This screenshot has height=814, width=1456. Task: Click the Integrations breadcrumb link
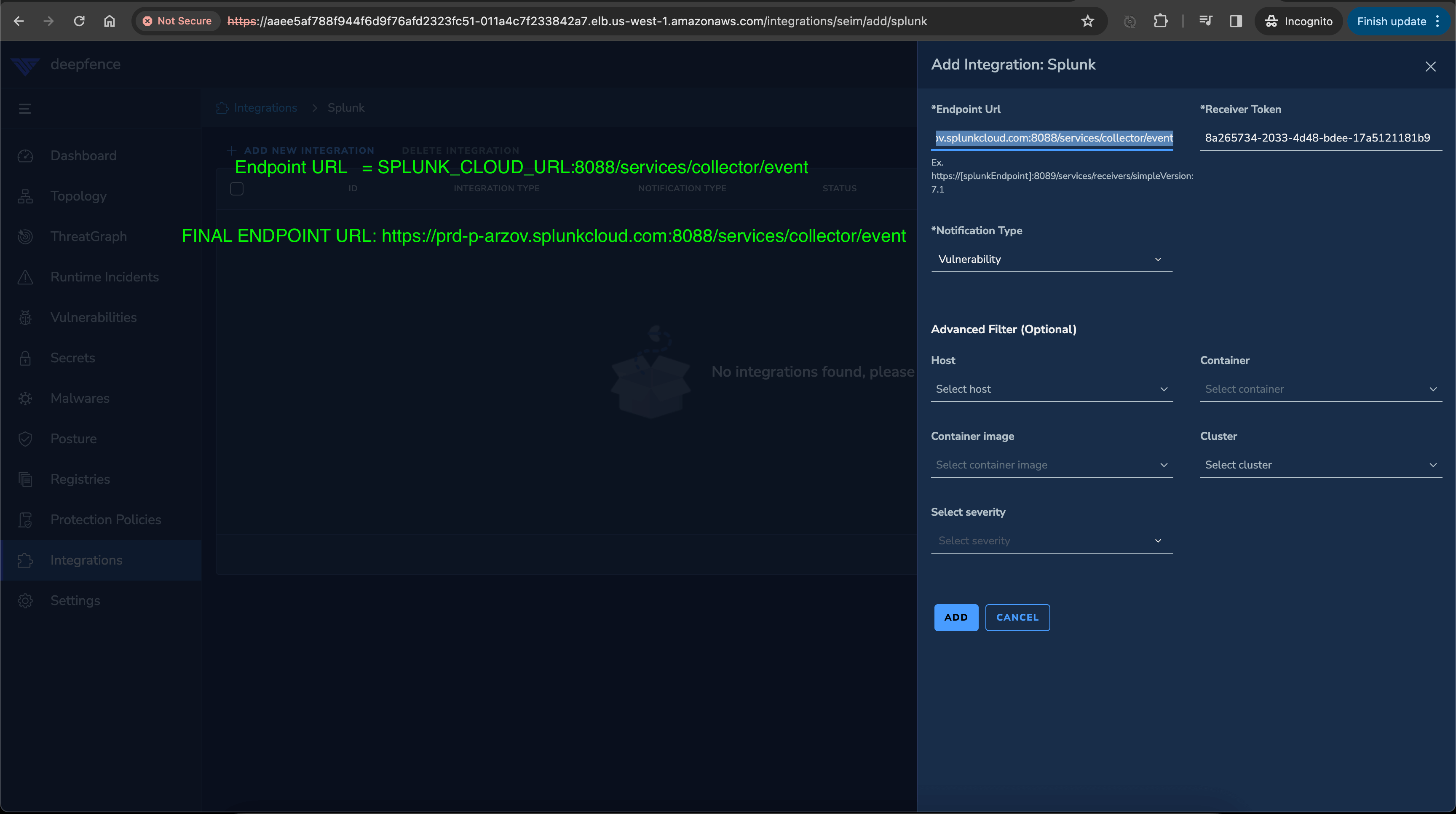tap(265, 107)
